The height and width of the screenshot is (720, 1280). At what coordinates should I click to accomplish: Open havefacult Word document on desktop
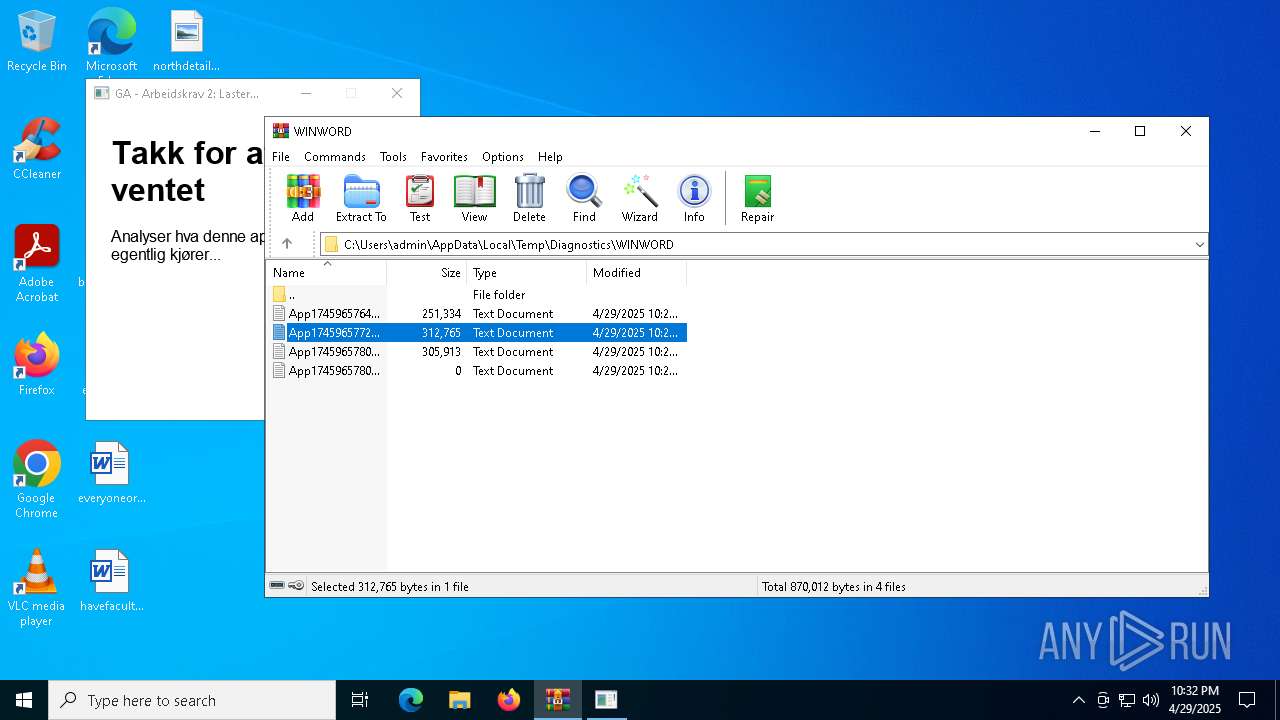click(x=111, y=581)
